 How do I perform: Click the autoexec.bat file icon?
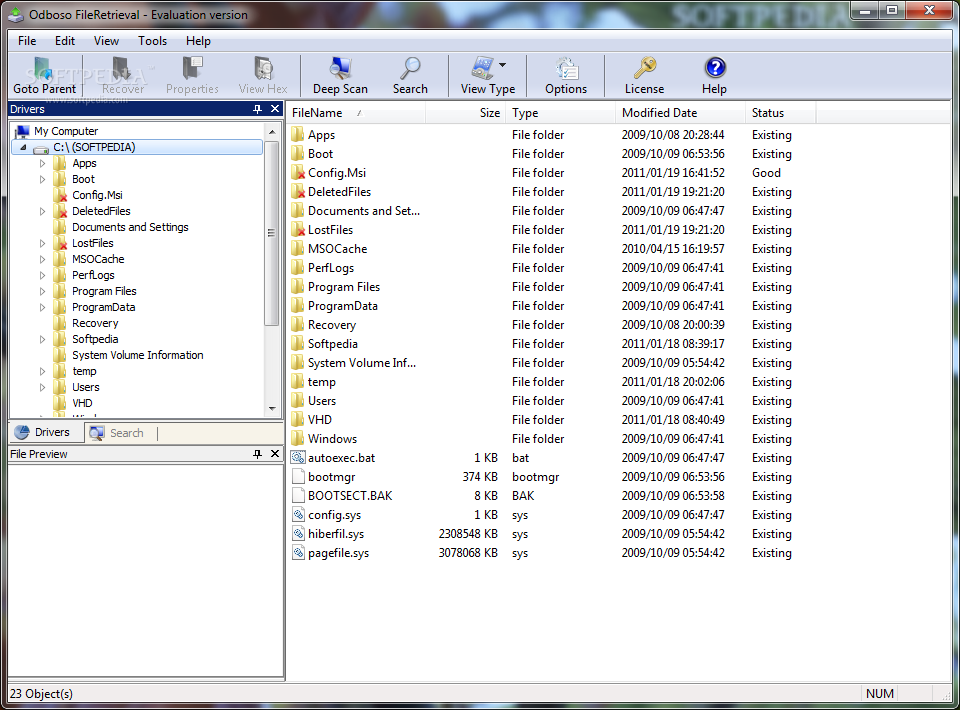298,457
